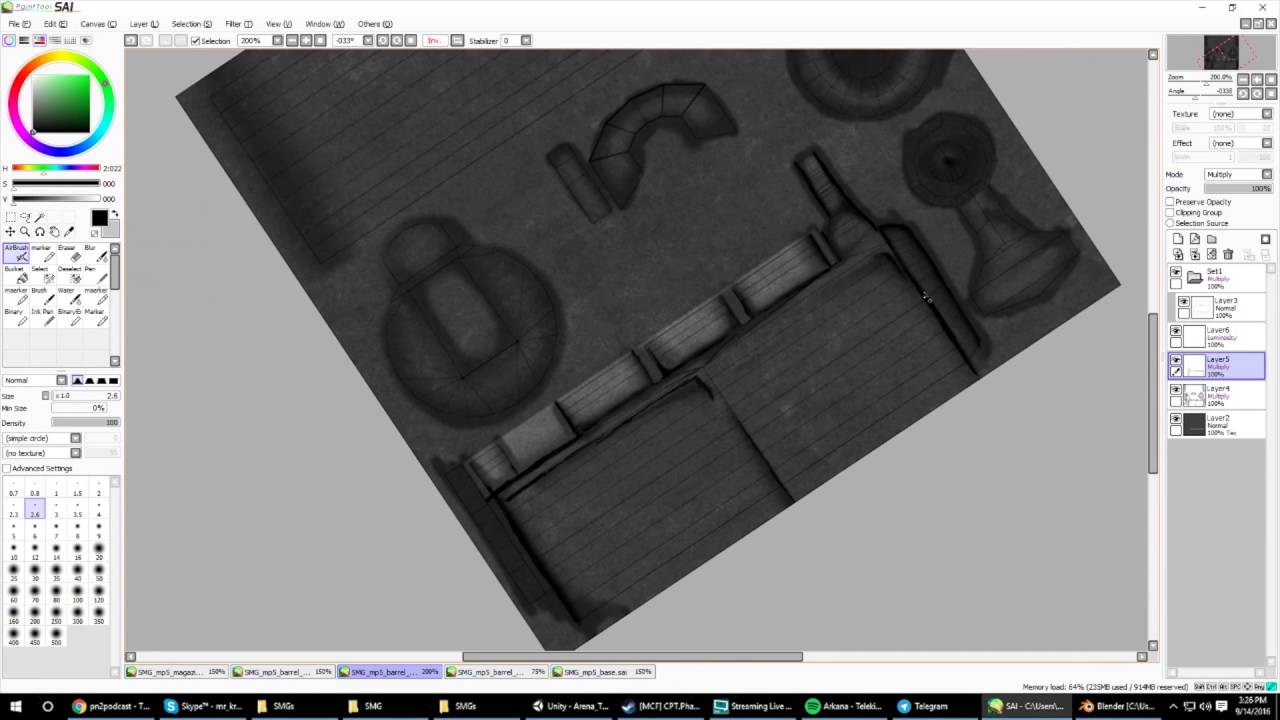Click the undo arrow in toolbar
Viewport: 1280px width, 720px height.
(131, 40)
